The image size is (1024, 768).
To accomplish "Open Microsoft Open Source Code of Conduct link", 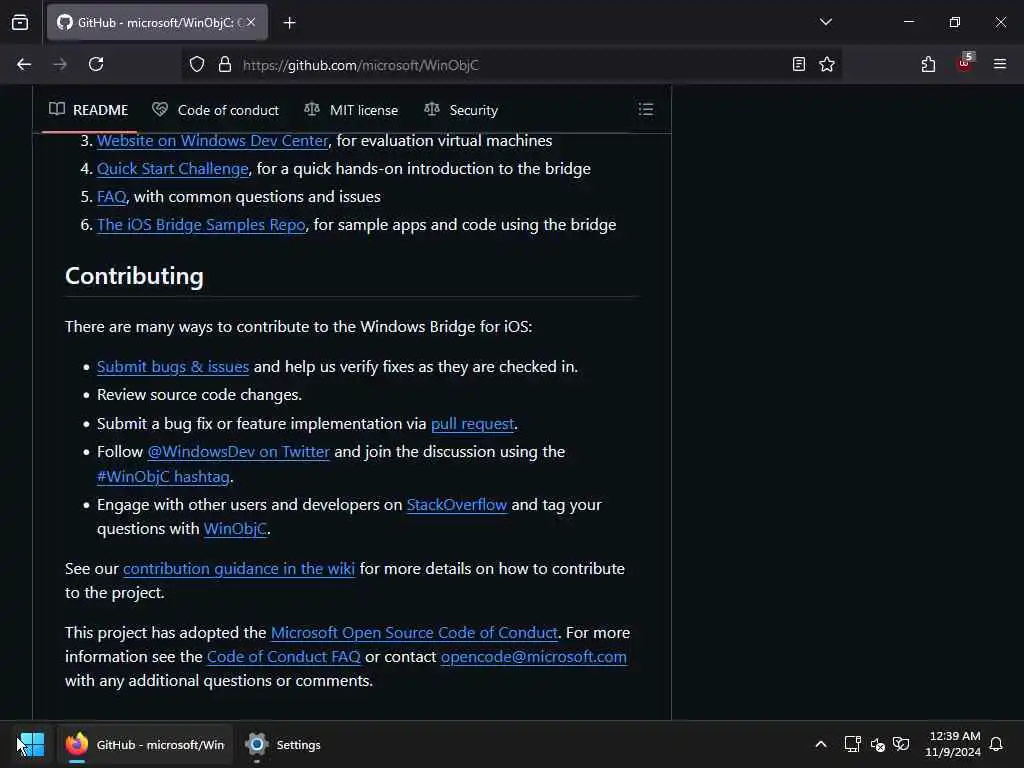I will pos(414,632).
